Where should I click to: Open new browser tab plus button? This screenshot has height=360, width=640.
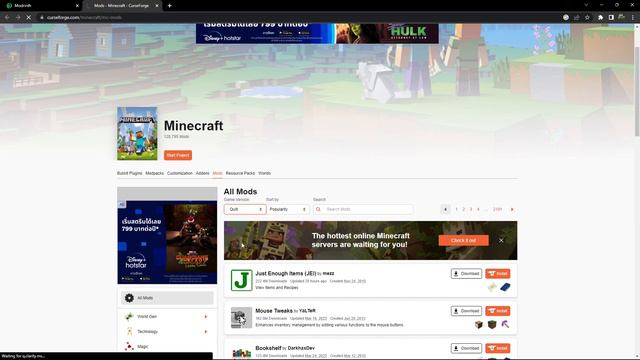coord(169,6)
